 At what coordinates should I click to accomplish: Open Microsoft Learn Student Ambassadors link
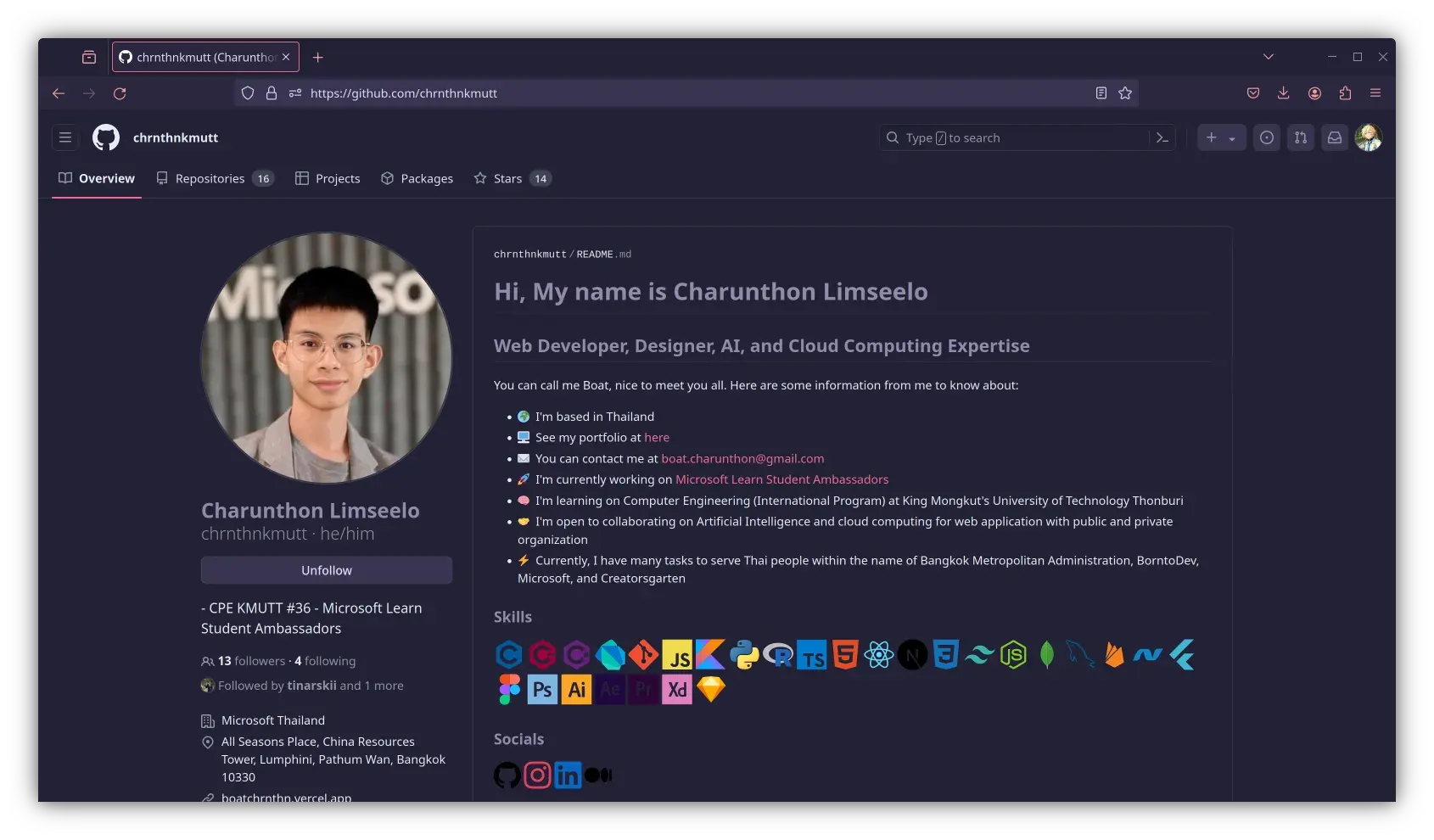coord(781,479)
